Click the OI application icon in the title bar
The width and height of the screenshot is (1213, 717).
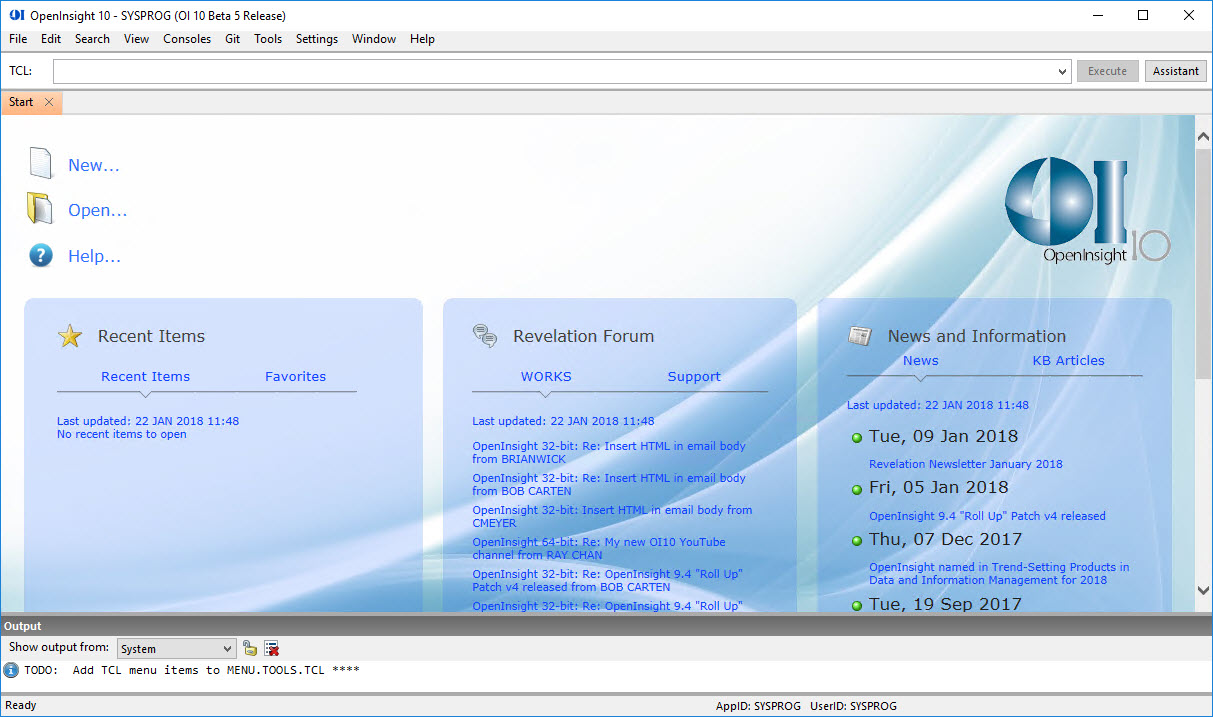[16, 16]
